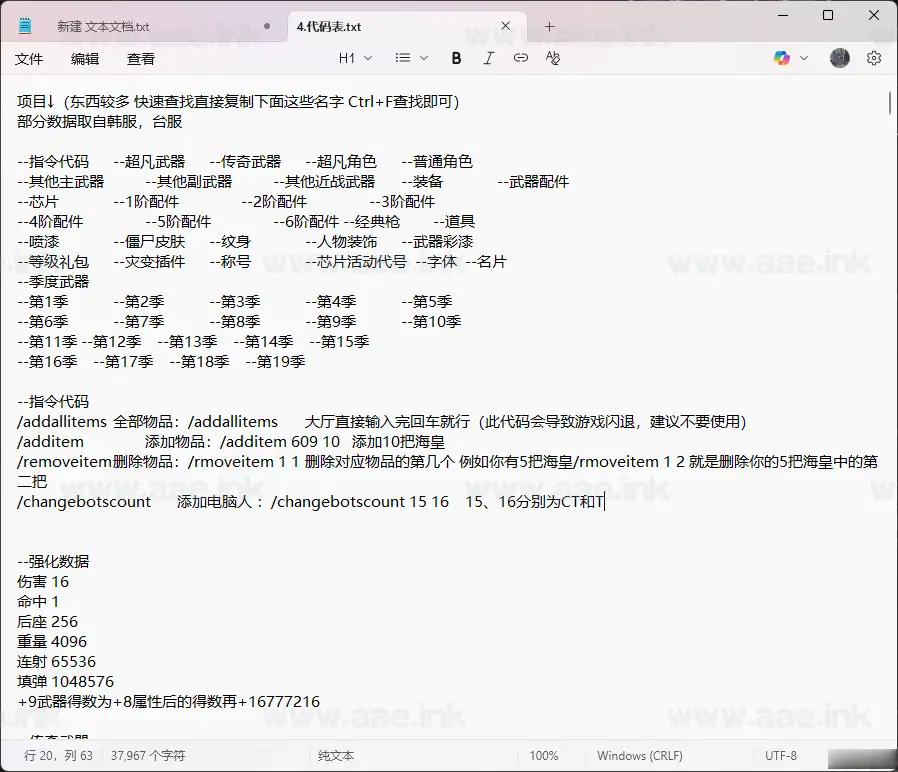Clear text formatting with the erase-format icon
The width and height of the screenshot is (898, 772).
552,58
